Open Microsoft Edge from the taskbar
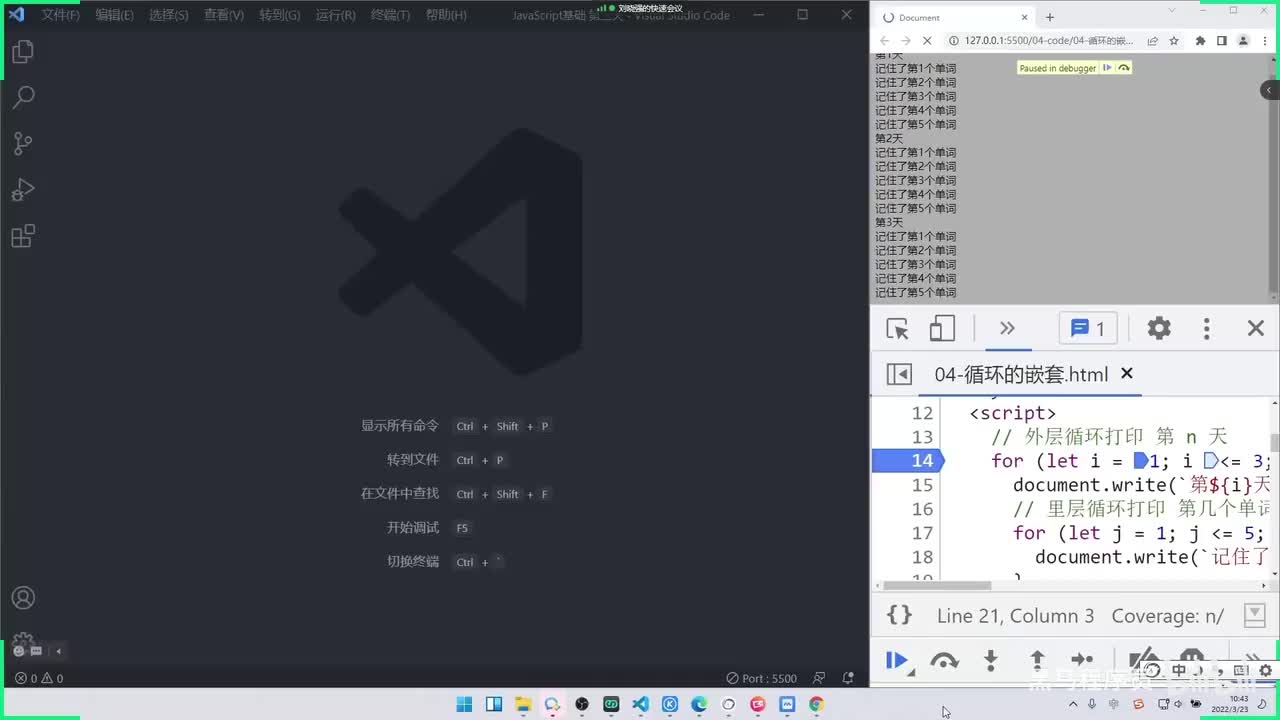 [699, 705]
